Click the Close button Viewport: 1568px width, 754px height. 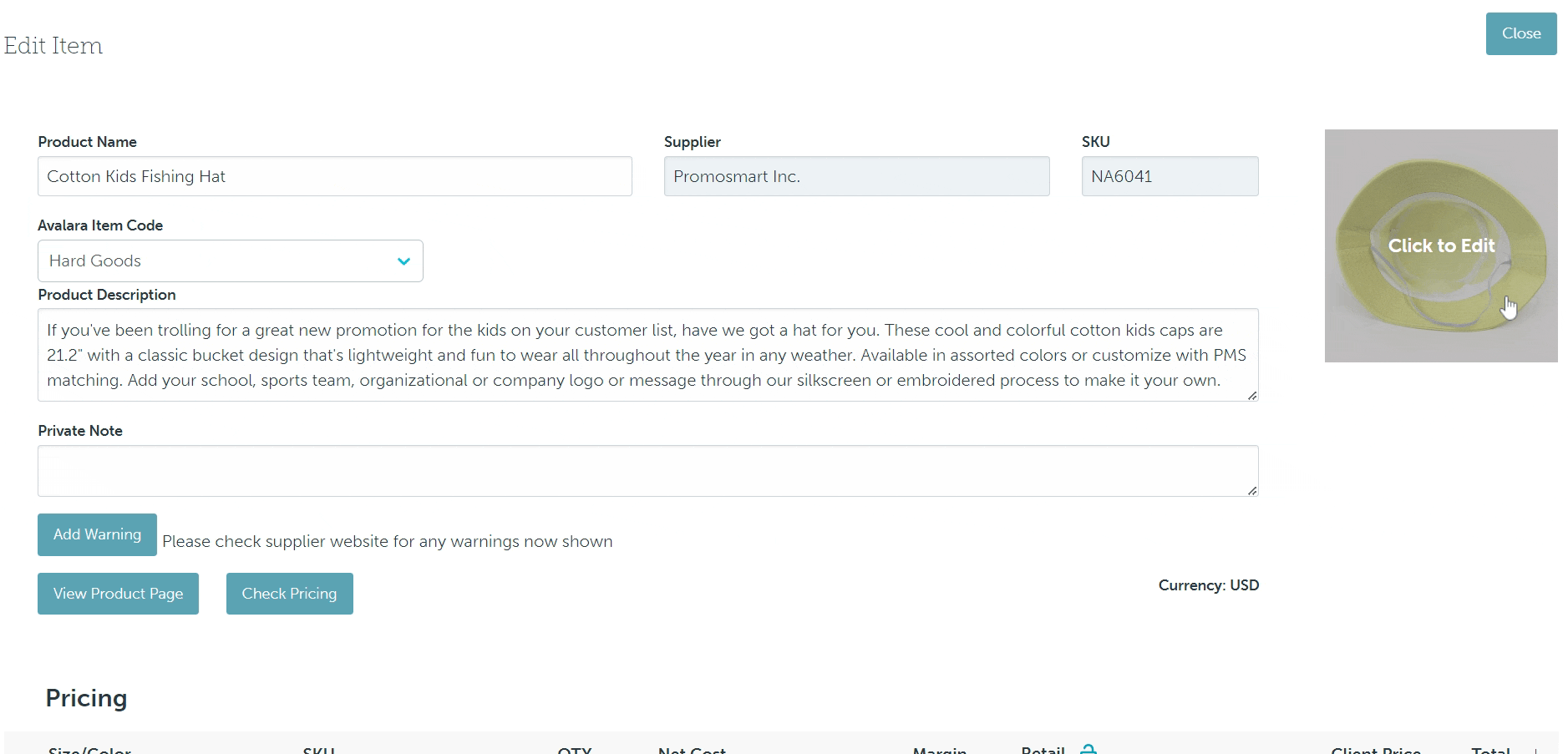tap(1520, 34)
